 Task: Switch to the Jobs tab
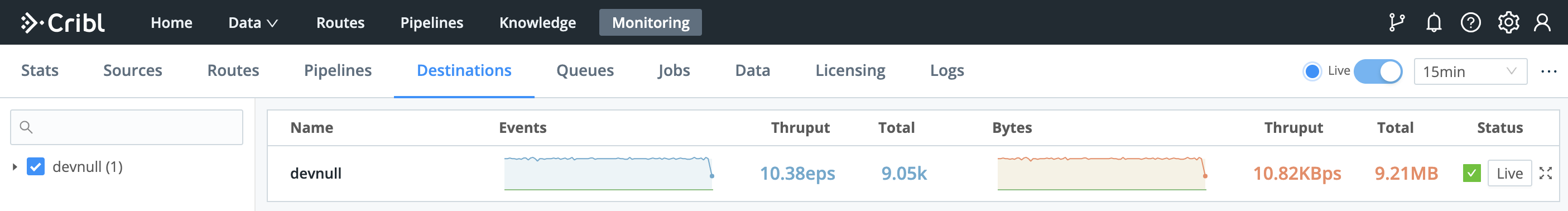(674, 70)
